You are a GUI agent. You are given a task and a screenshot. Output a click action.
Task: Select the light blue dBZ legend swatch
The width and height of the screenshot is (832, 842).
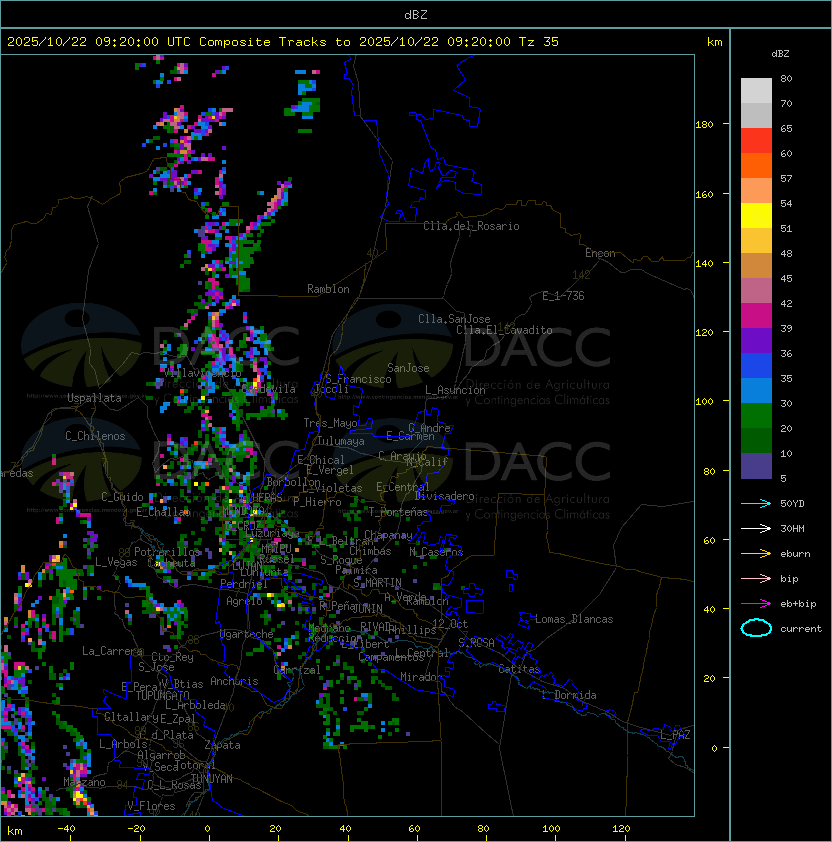(x=756, y=390)
